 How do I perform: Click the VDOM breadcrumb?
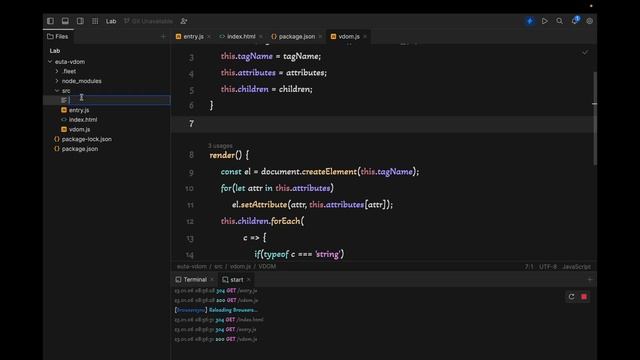(267, 267)
